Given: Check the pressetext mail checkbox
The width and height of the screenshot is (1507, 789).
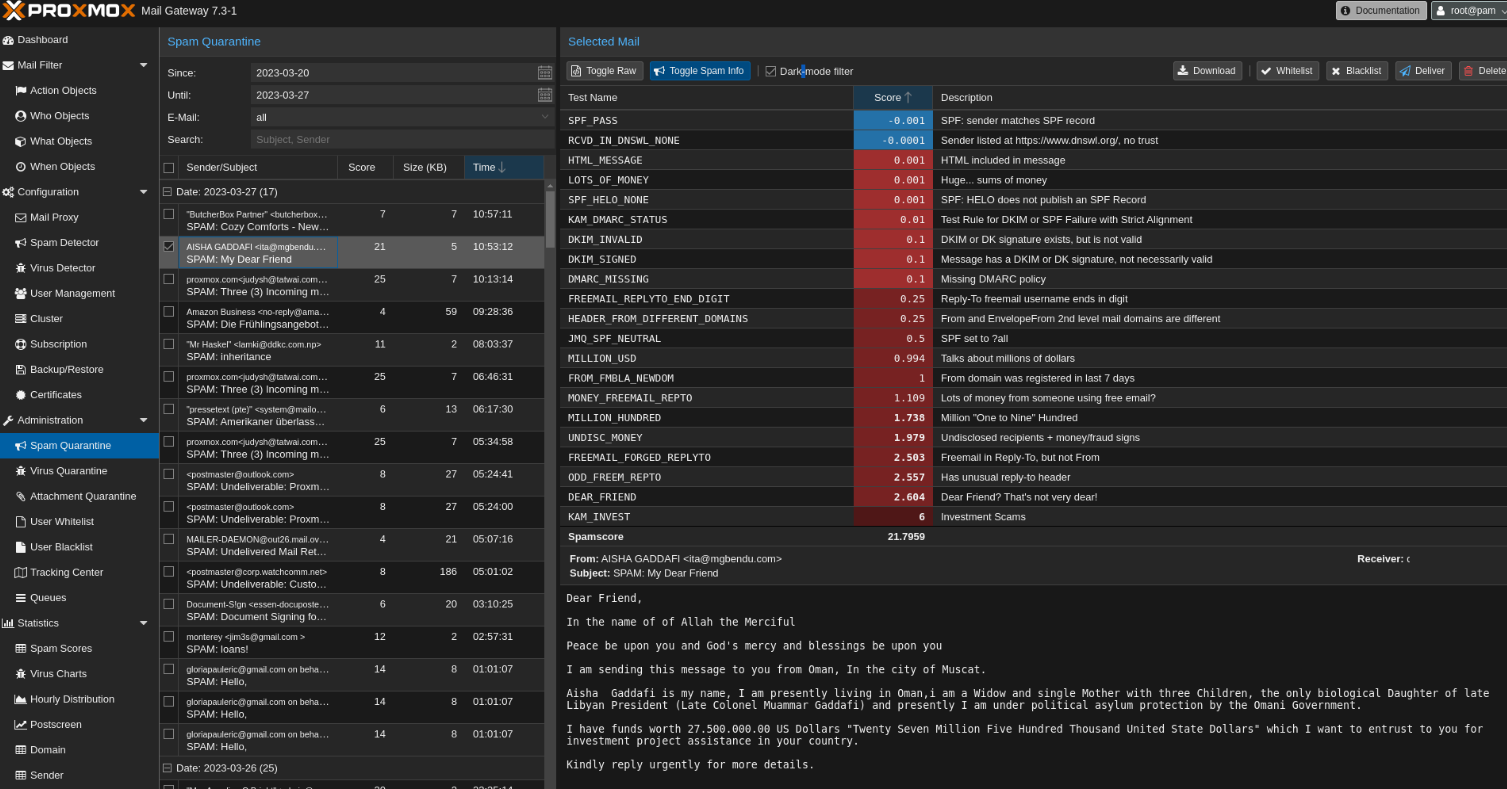Looking at the screenshot, I should point(169,409).
